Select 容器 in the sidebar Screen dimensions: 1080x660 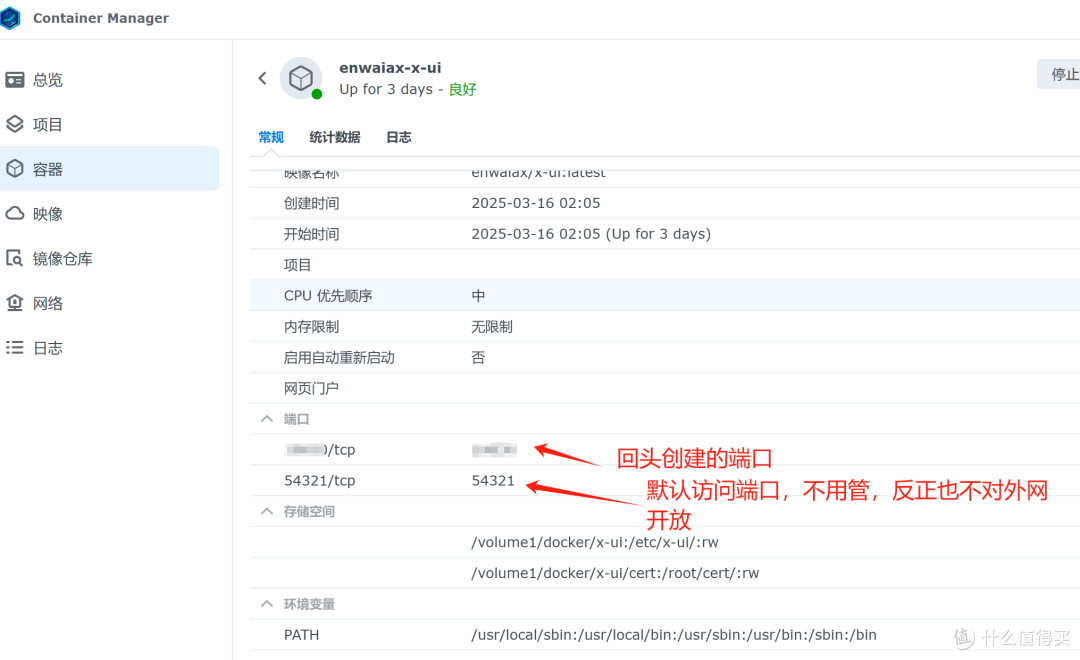point(48,169)
